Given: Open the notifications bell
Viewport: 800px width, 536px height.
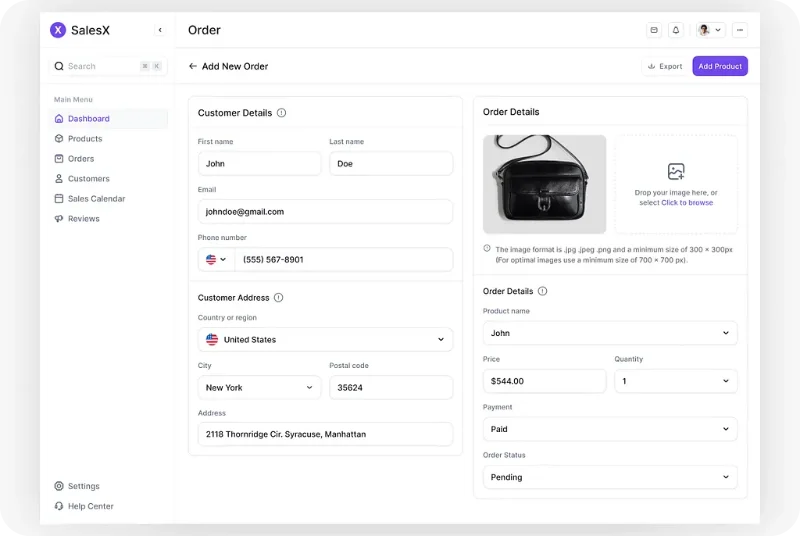Looking at the screenshot, I should point(676,30).
